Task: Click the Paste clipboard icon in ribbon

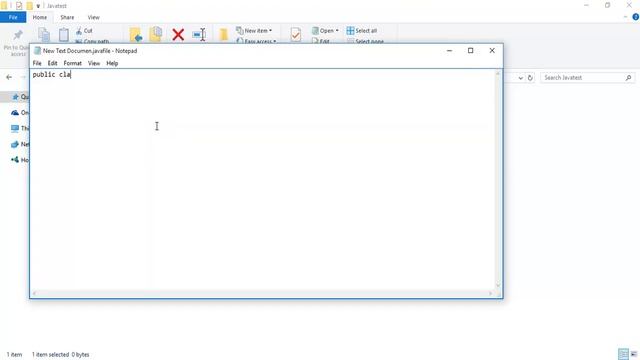Action: tap(64, 35)
